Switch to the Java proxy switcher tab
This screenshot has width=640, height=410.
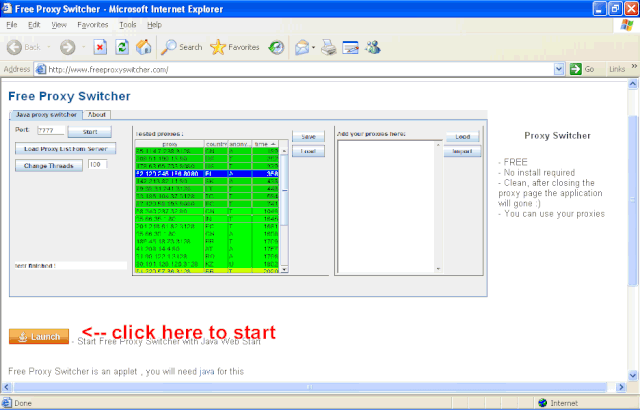[x=46, y=115]
